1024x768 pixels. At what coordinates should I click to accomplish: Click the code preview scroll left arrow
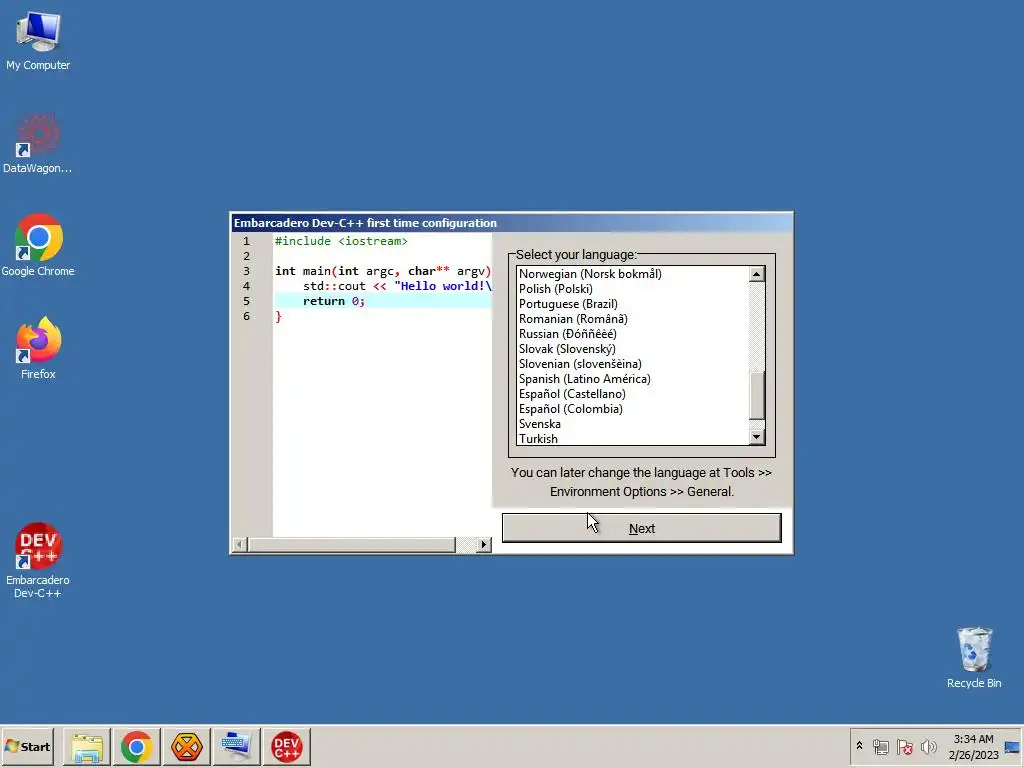tap(240, 544)
